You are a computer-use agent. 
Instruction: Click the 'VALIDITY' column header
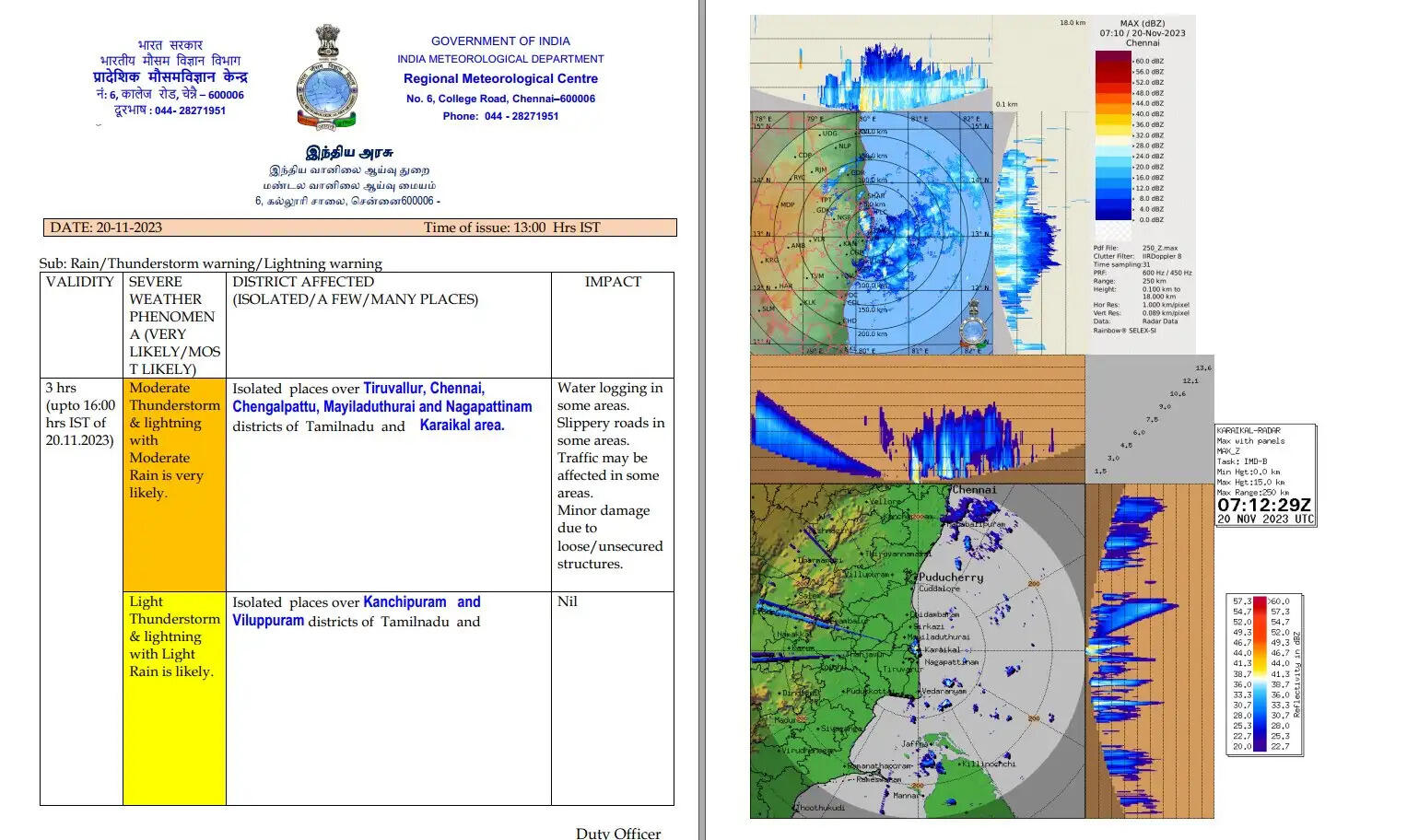pyautogui.click(x=80, y=282)
